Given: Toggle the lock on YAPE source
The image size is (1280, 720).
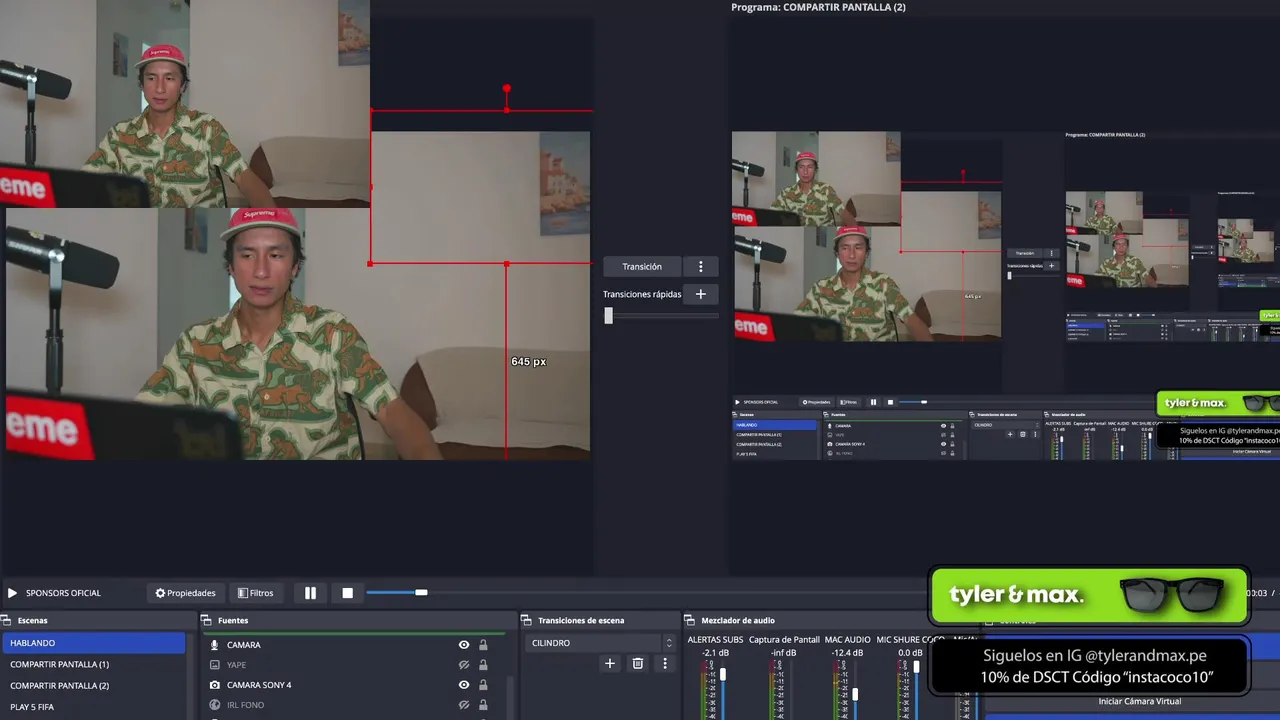Looking at the screenshot, I should (x=483, y=665).
